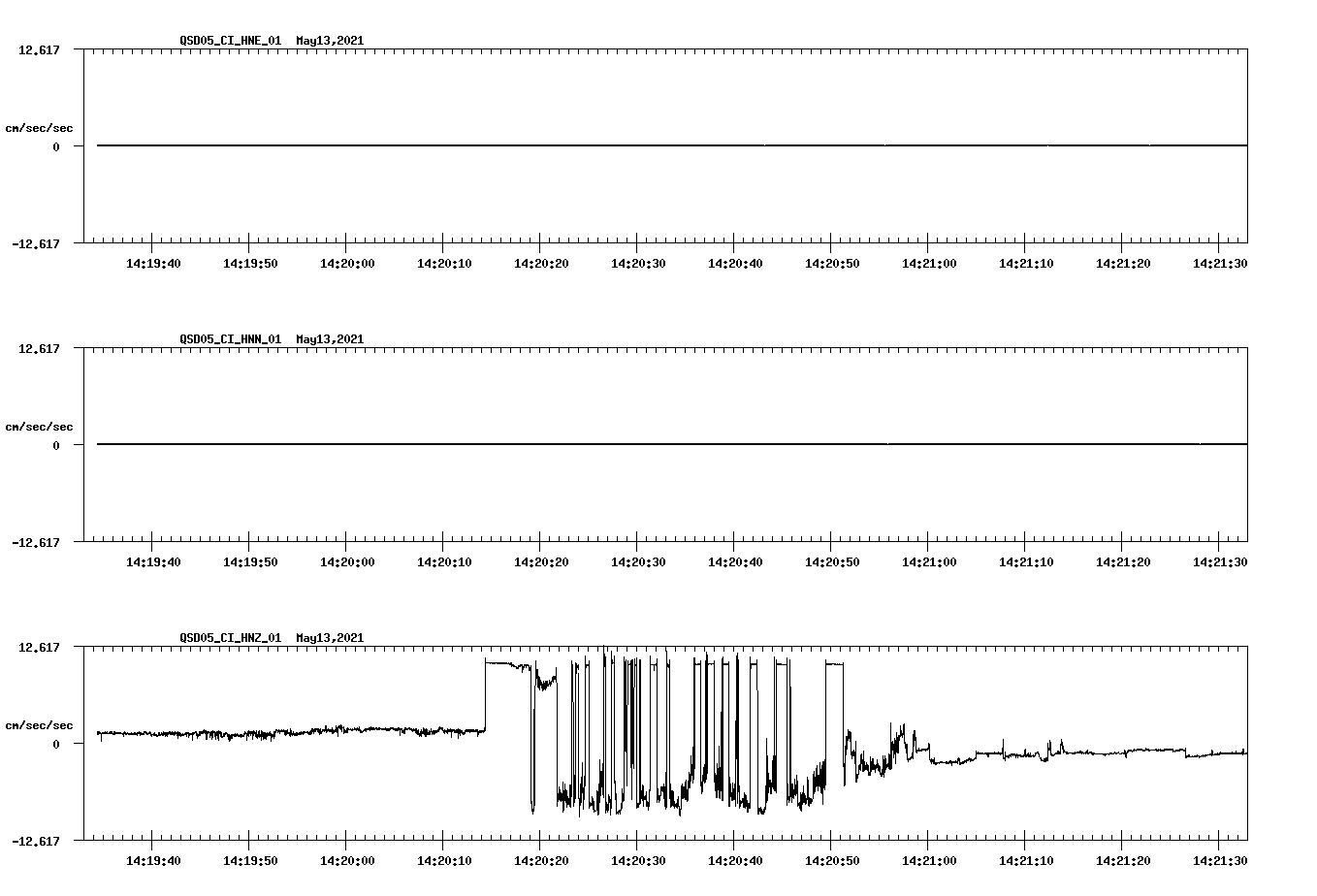Image resolution: width=1317 pixels, height=896 pixels.
Task: Click the 14:20:20 tick label on bottom axis
Action: point(543,858)
